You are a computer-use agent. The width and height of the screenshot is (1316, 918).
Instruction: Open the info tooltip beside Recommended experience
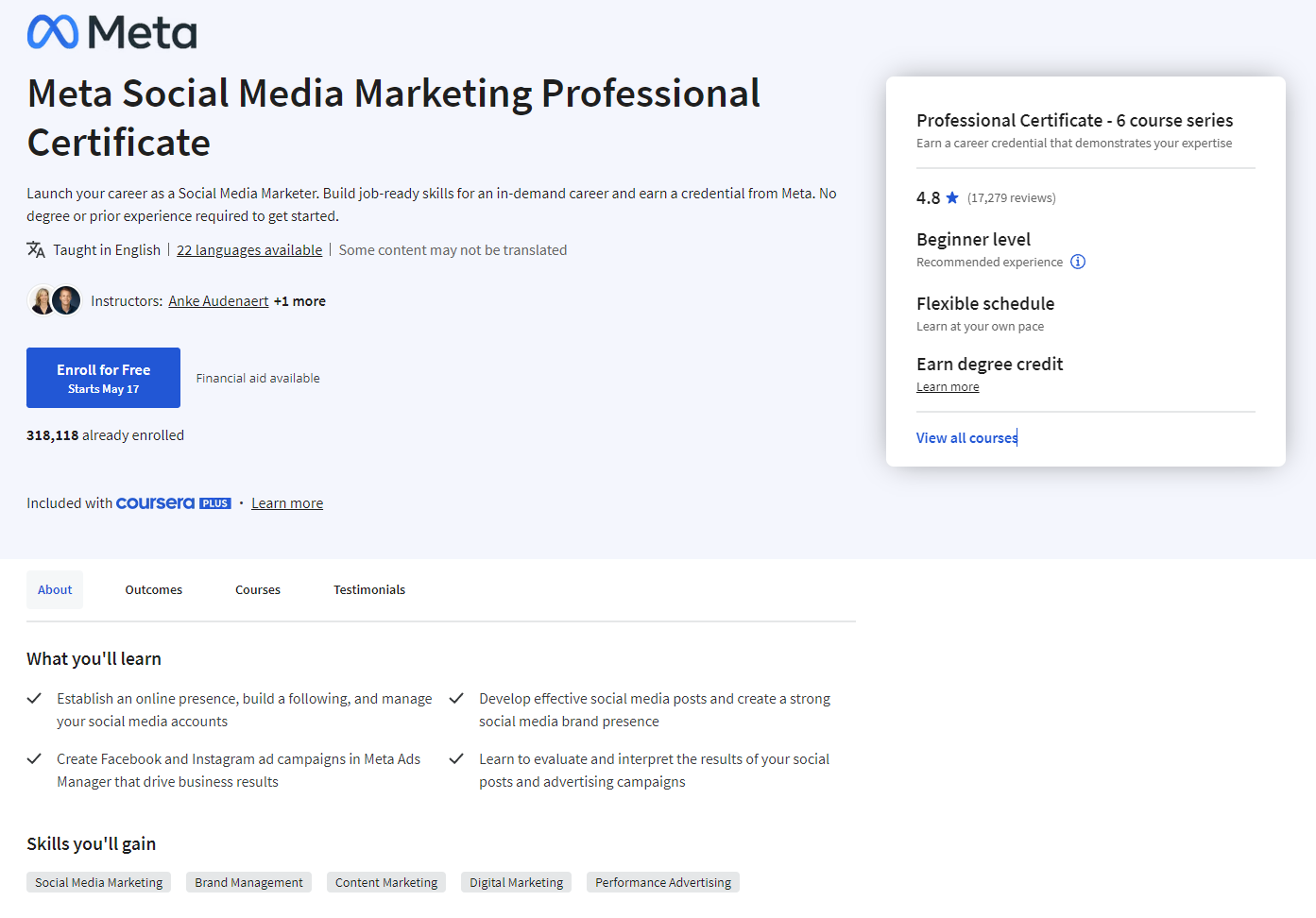tap(1077, 262)
